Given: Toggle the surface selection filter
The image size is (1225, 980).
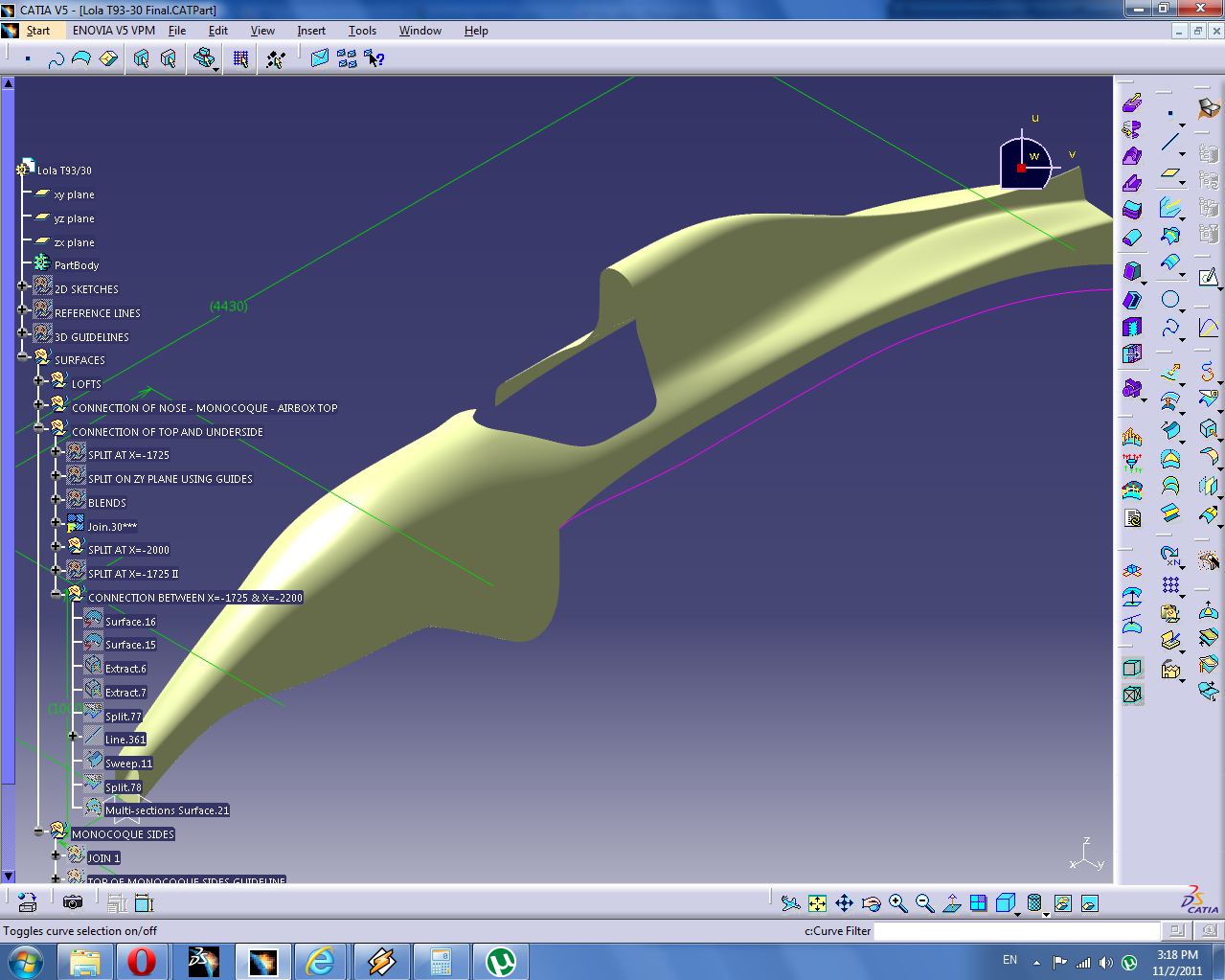Looking at the screenshot, I should (x=81, y=58).
